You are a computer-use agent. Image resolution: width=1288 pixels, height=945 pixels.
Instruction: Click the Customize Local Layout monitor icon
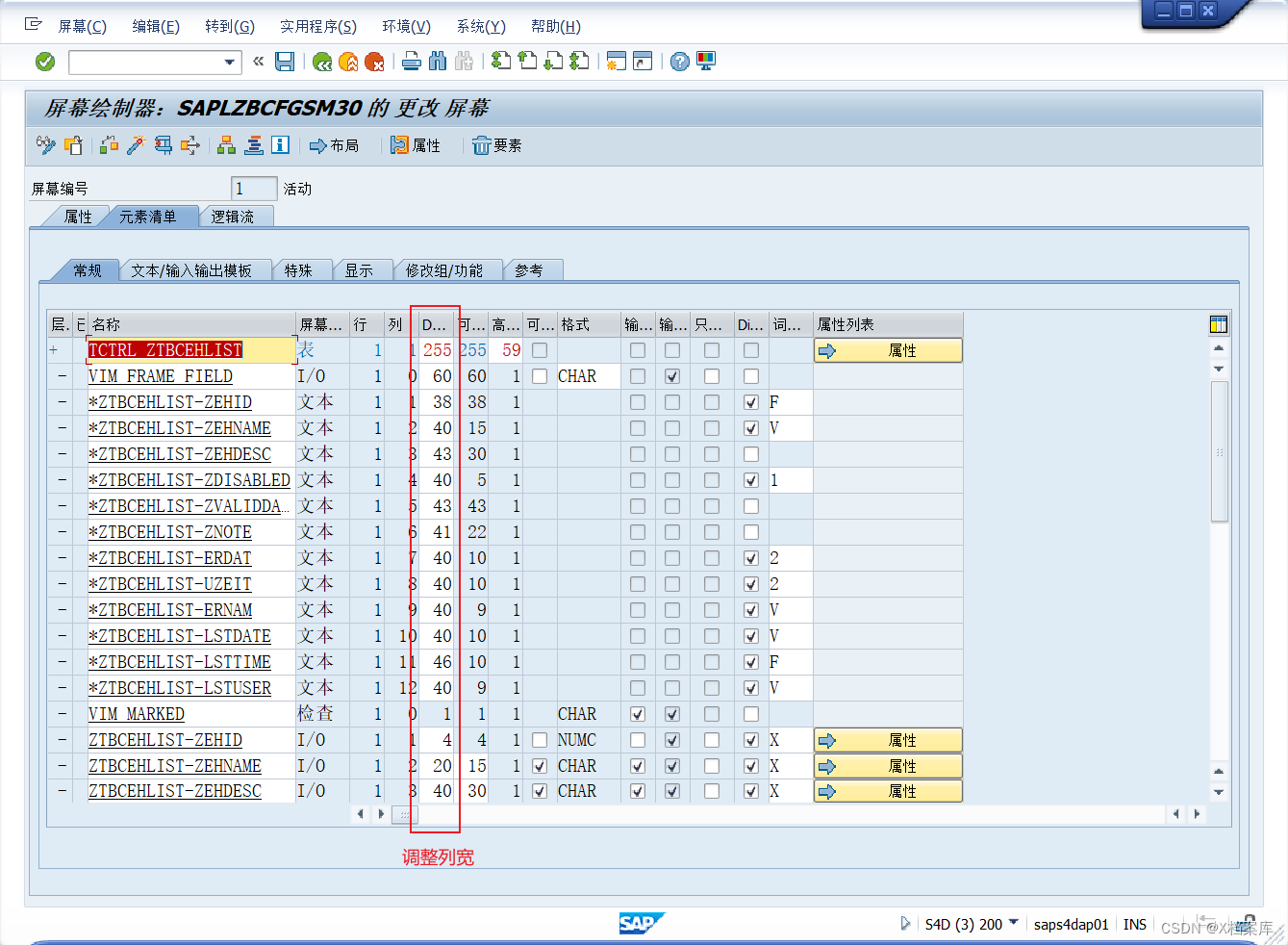(706, 62)
